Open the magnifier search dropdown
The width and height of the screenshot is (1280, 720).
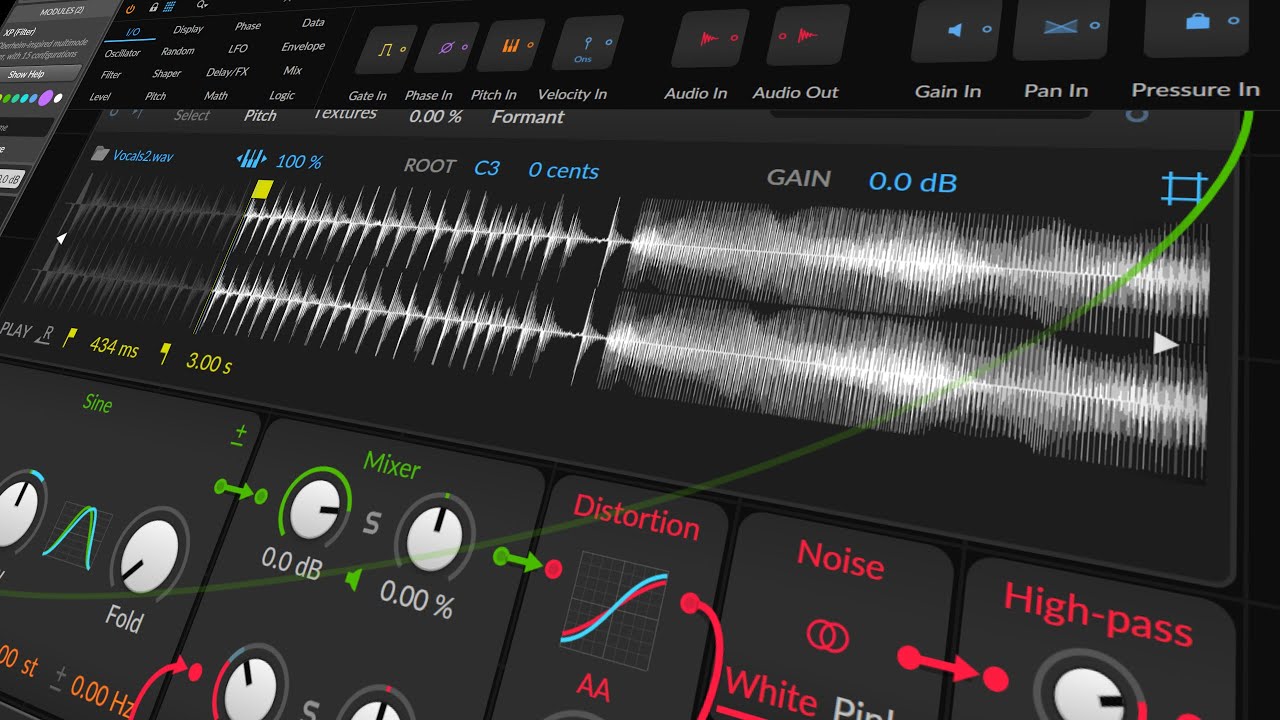(x=203, y=5)
